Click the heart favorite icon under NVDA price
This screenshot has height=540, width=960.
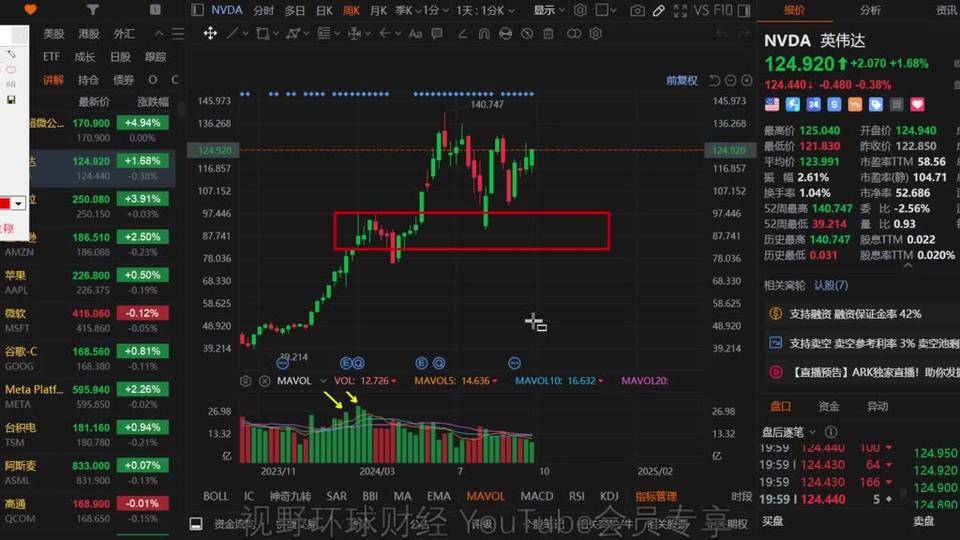point(917,105)
